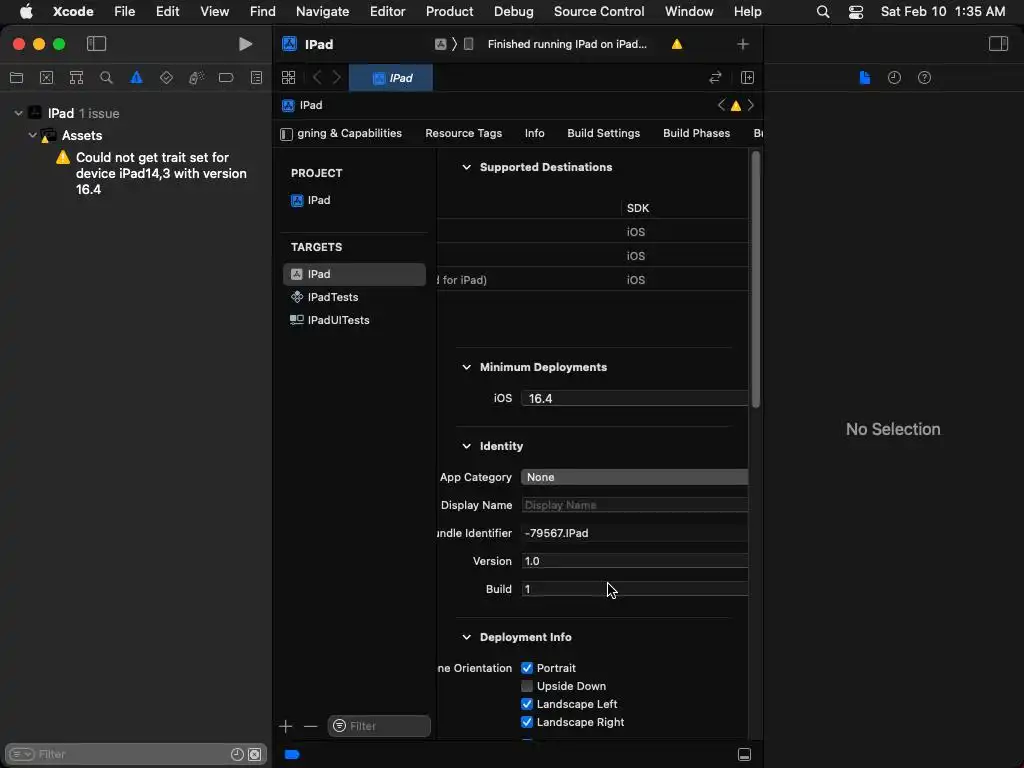This screenshot has height=768, width=1024.
Task: Open the breakpoint navigator icon
Action: [226, 78]
